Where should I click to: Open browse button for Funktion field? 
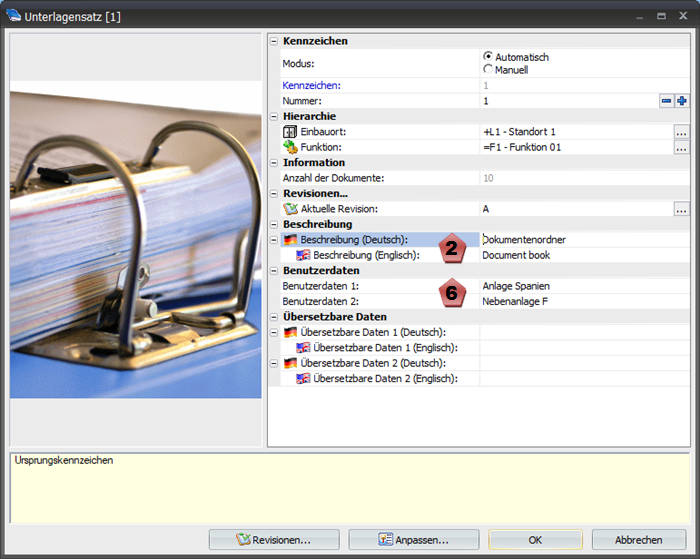pyautogui.click(x=681, y=147)
